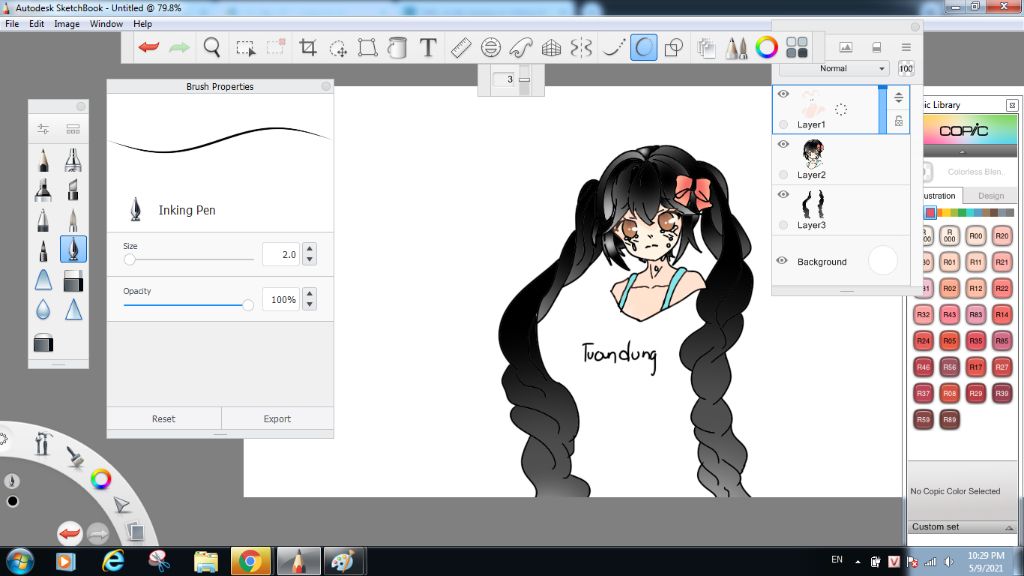The width and height of the screenshot is (1024, 576).
Task: Add image layer button in layer panel
Action: pyautogui.click(x=846, y=47)
